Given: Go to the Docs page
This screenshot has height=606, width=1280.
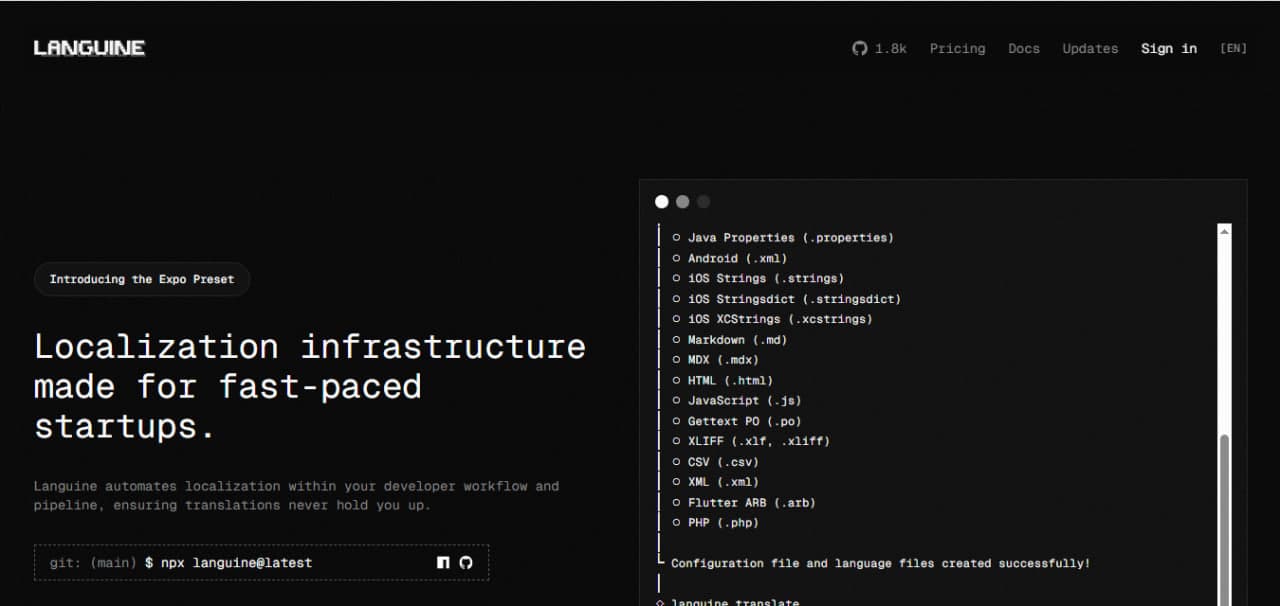Looking at the screenshot, I should [1024, 48].
